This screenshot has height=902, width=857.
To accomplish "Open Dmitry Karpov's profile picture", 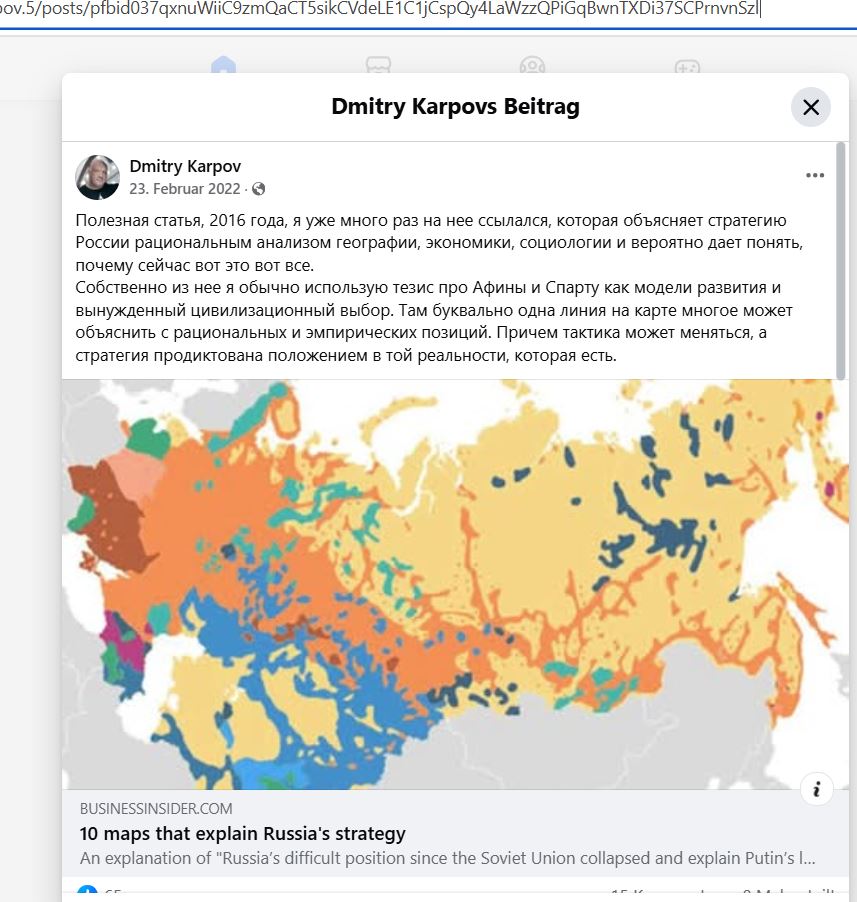I will pyautogui.click(x=97, y=177).
